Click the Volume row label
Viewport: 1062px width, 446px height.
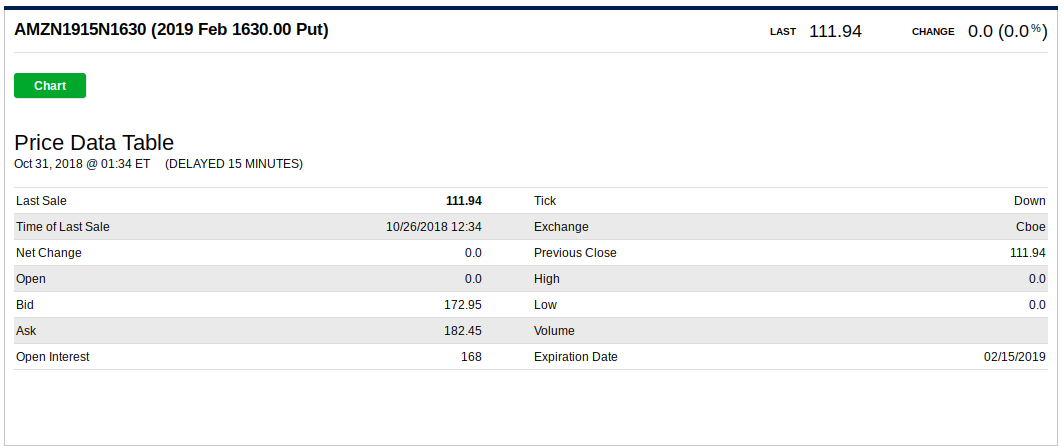554,331
